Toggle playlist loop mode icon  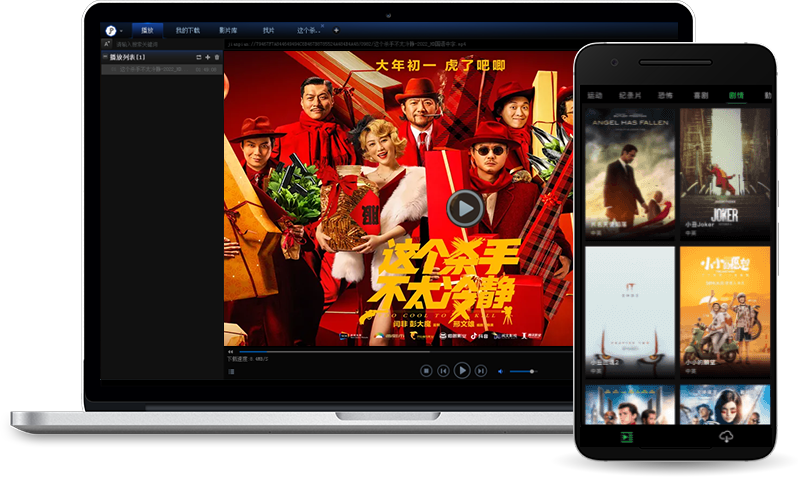[198, 58]
